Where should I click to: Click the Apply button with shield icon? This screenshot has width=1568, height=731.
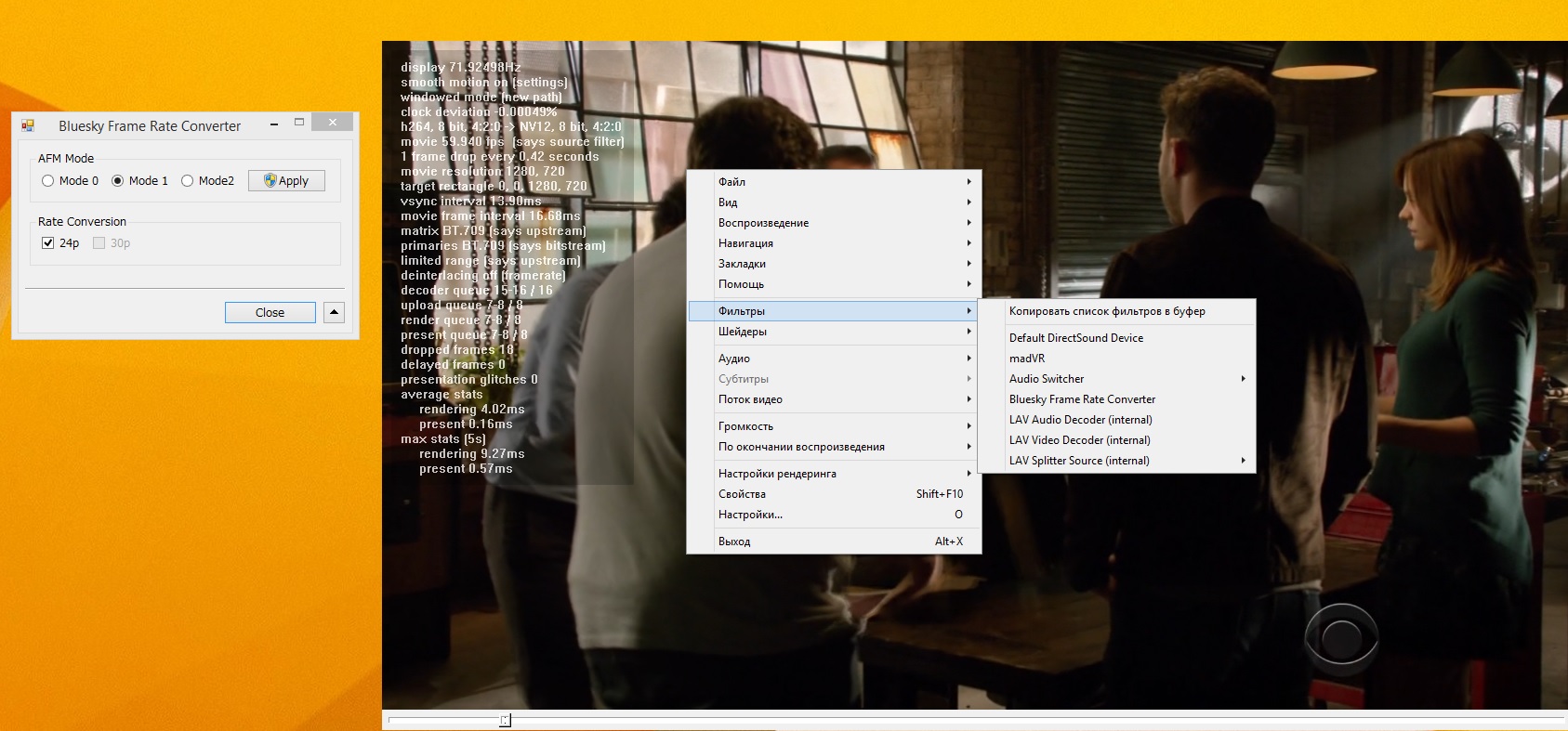click(x=286, y=181)
